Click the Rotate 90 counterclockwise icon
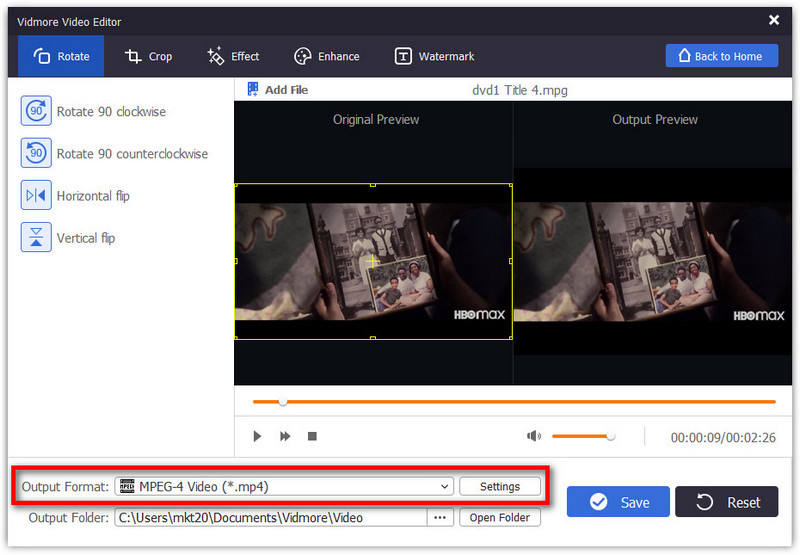This screenshot has height=555, width=800. 36,153
